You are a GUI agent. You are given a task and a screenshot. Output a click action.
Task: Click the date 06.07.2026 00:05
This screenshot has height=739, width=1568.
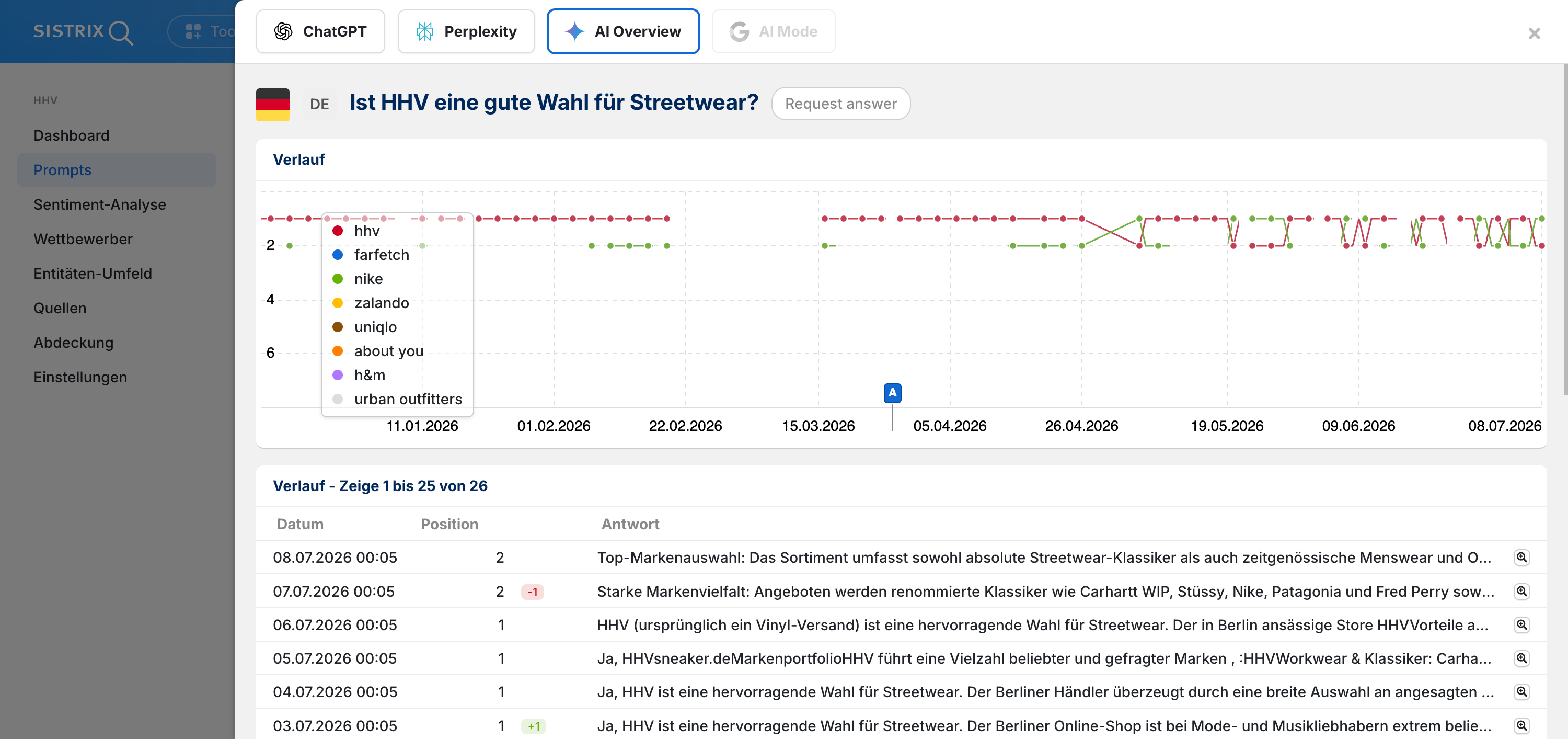(x=335, y=624)
